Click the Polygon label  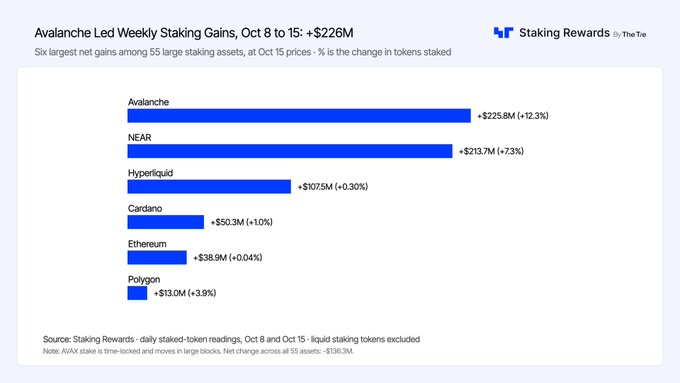click(x=144, y=280)
